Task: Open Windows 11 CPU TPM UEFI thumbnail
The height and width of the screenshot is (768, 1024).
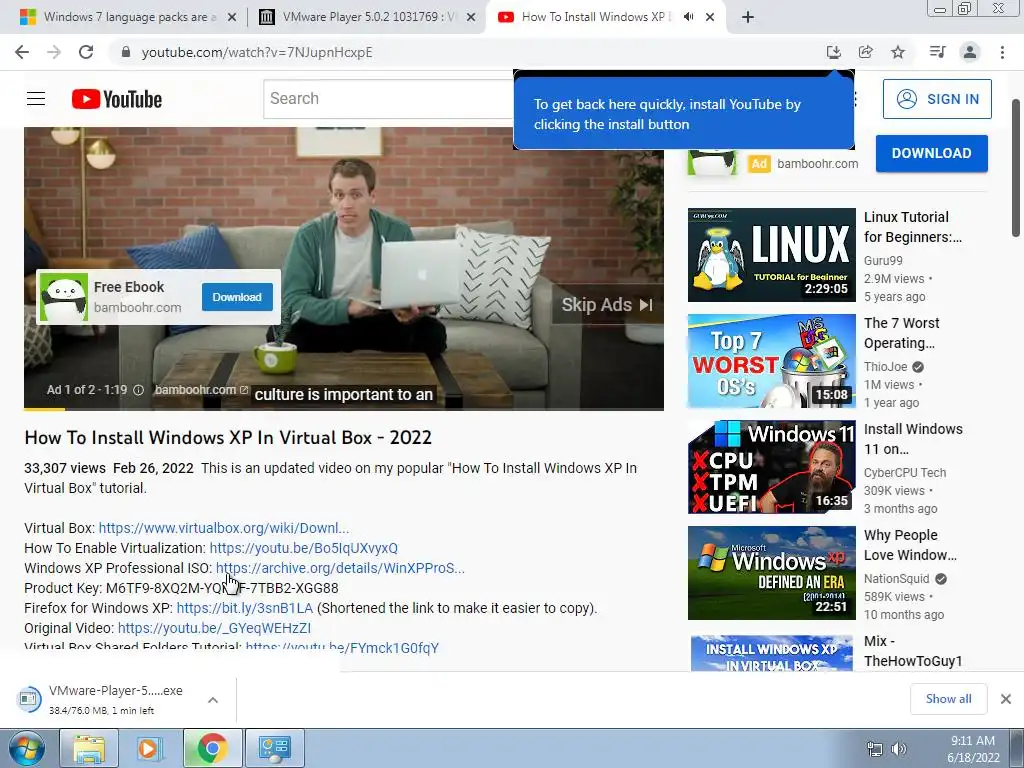Action: point(771,467)
